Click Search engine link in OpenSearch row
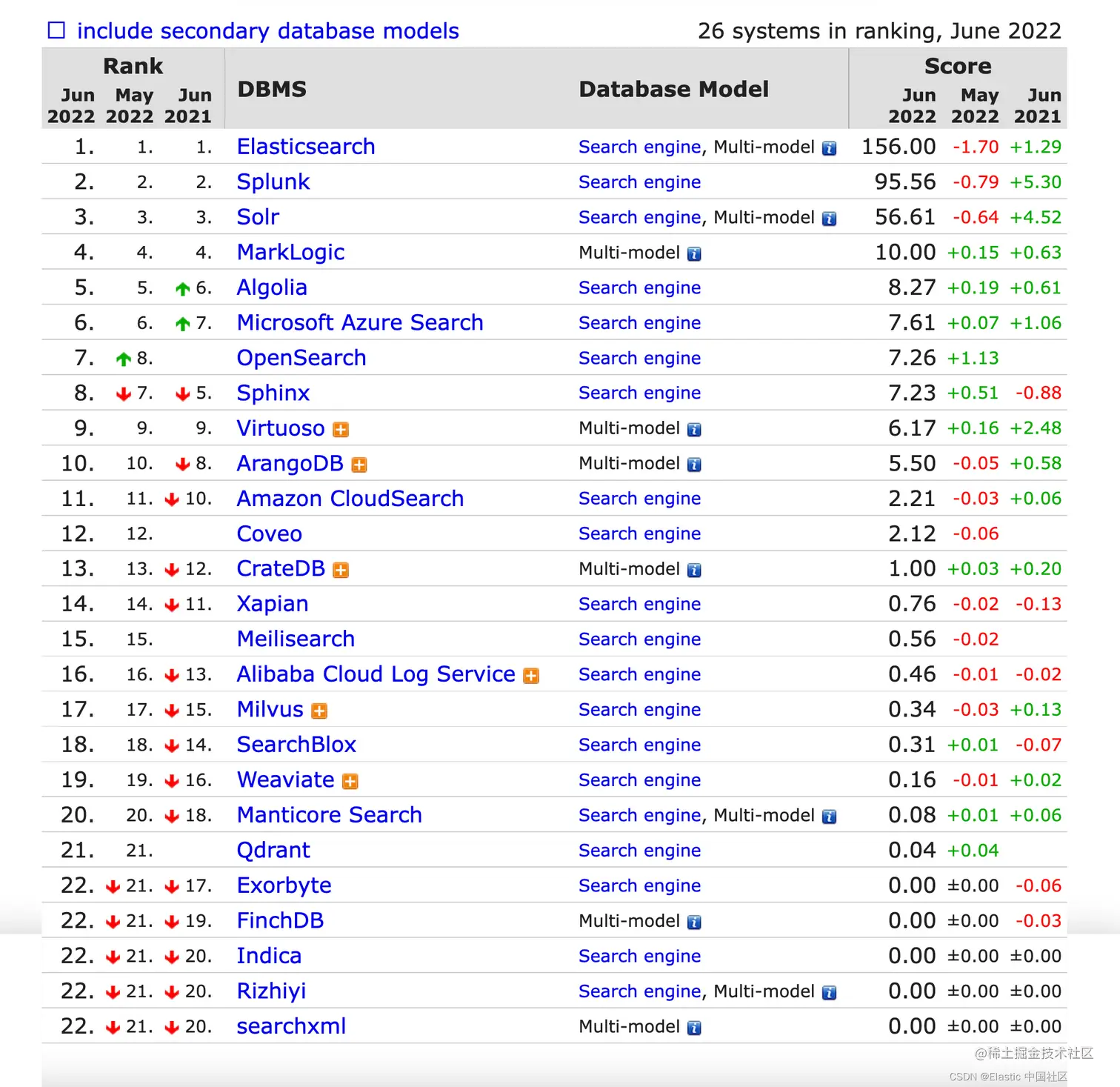Screen dimensions: 1120x1087 [x=640, y=359]
